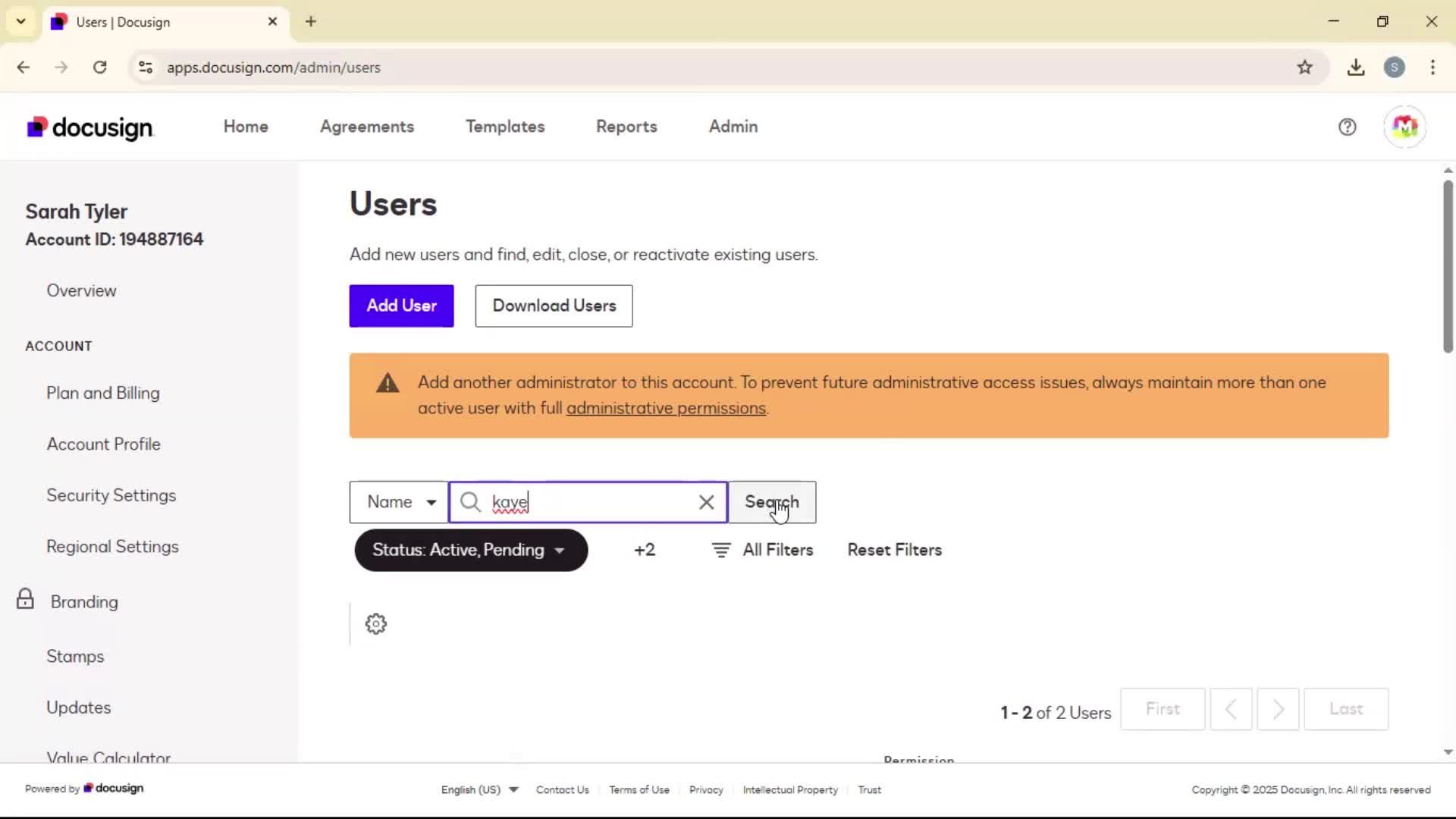Close the Users | Docusign tab
This screenshot has width=1456, height=819.
[x=272, y=21]
